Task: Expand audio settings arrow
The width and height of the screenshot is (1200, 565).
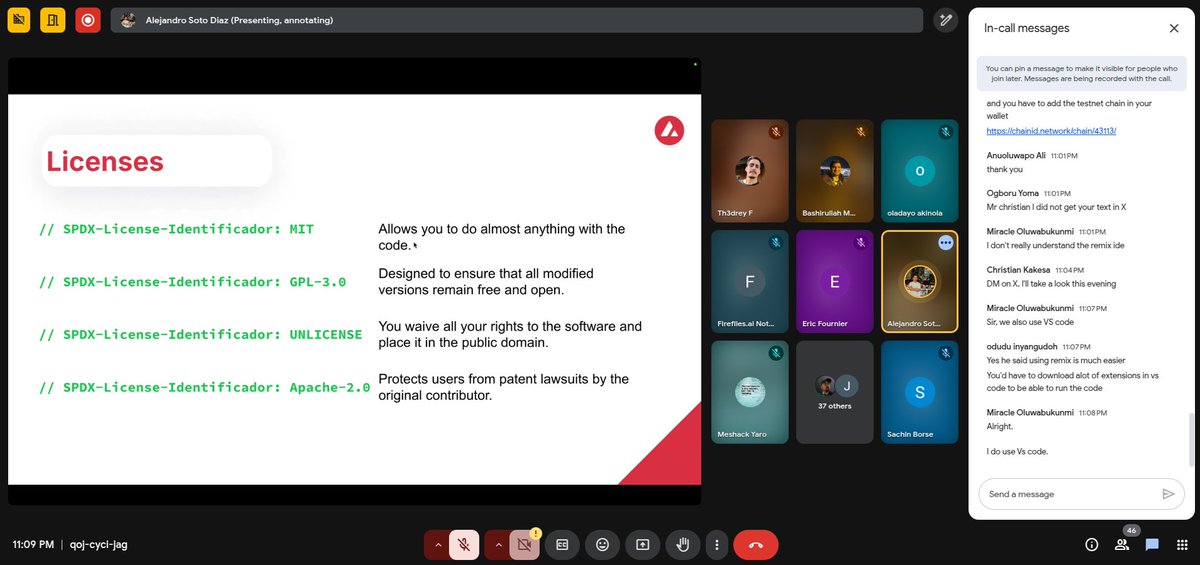Action: point(437,545)
